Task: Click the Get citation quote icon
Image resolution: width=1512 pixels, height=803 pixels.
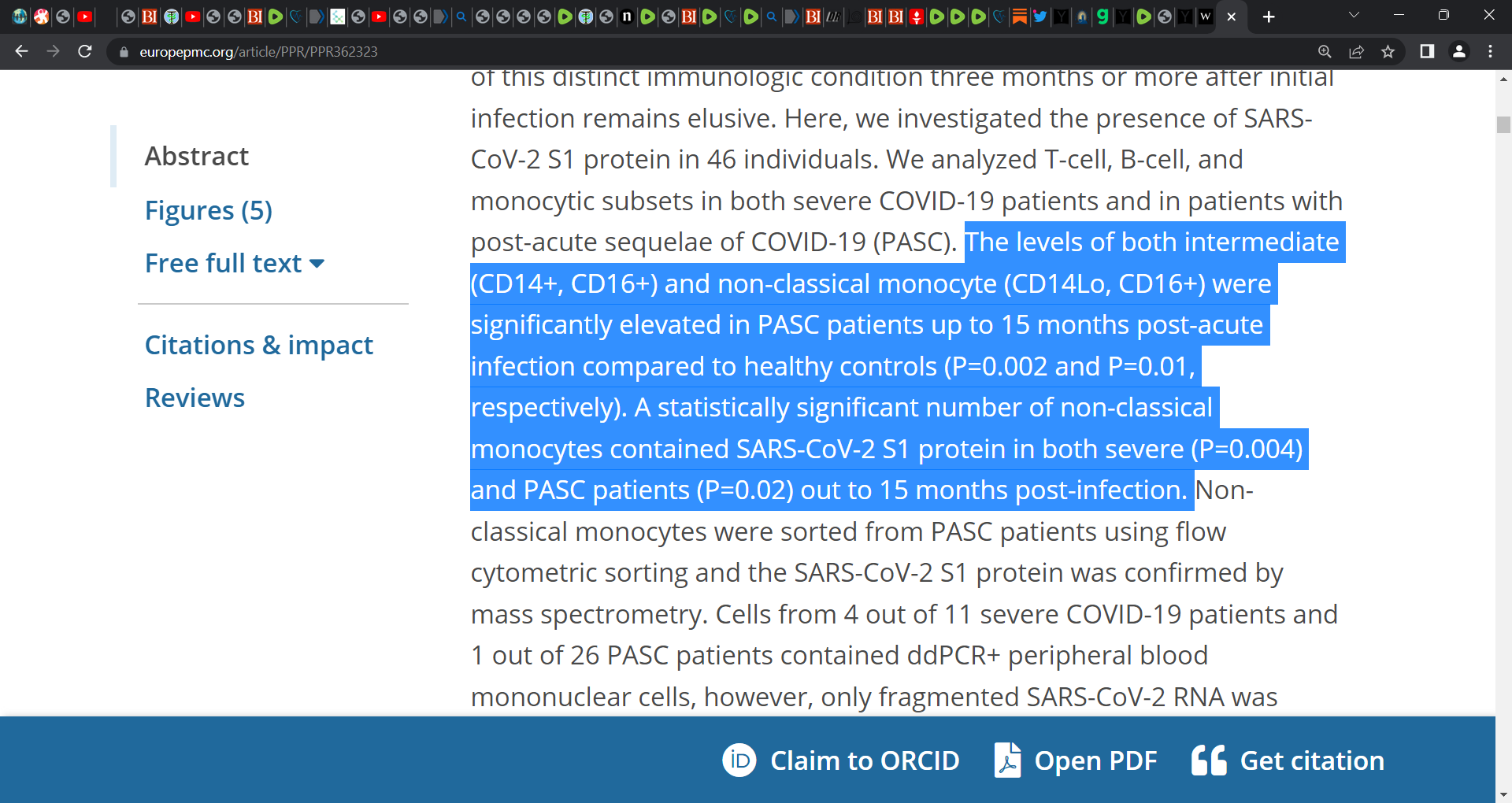Action: pyautogui.click(x=1209, y=760)
